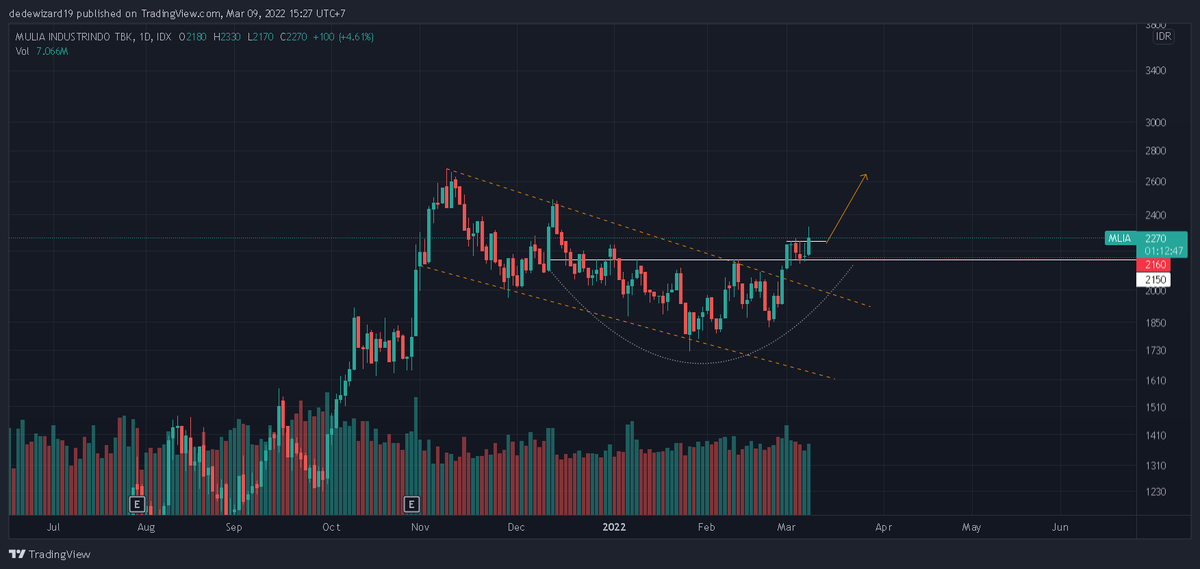Click the IDR currency label on price axis

tap(1163, 36)
